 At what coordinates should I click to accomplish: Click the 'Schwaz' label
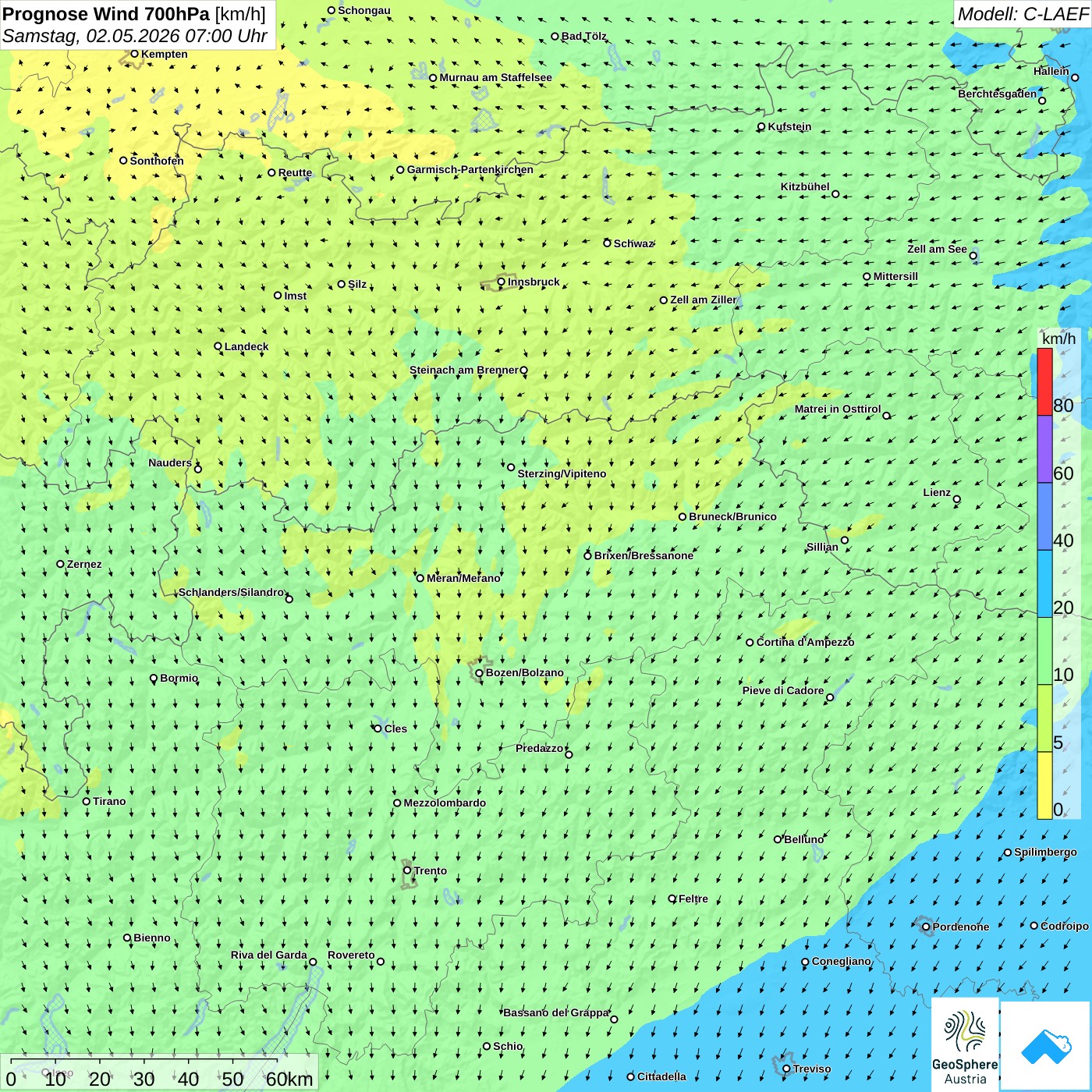coord(633,243)
